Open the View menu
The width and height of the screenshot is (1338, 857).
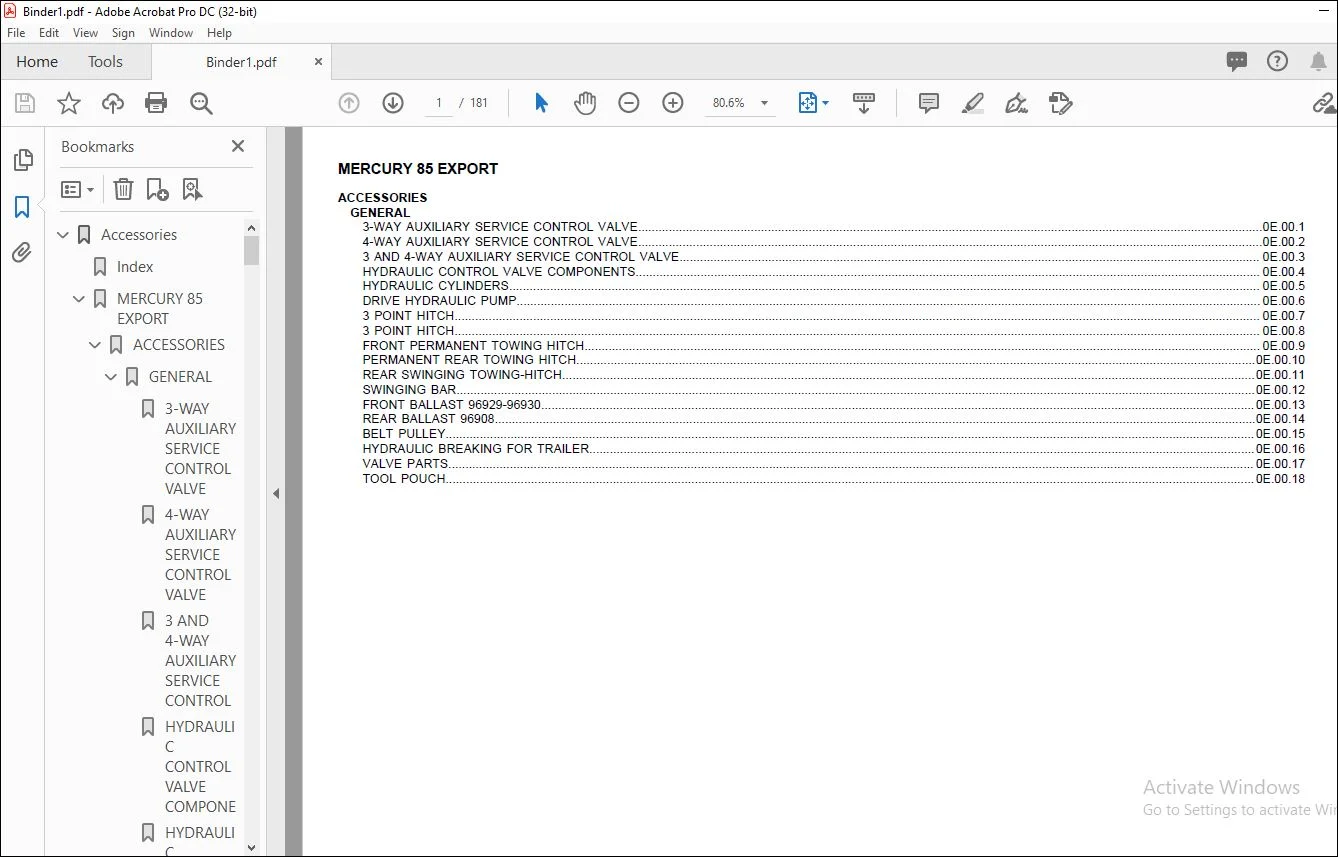[86, 33]
